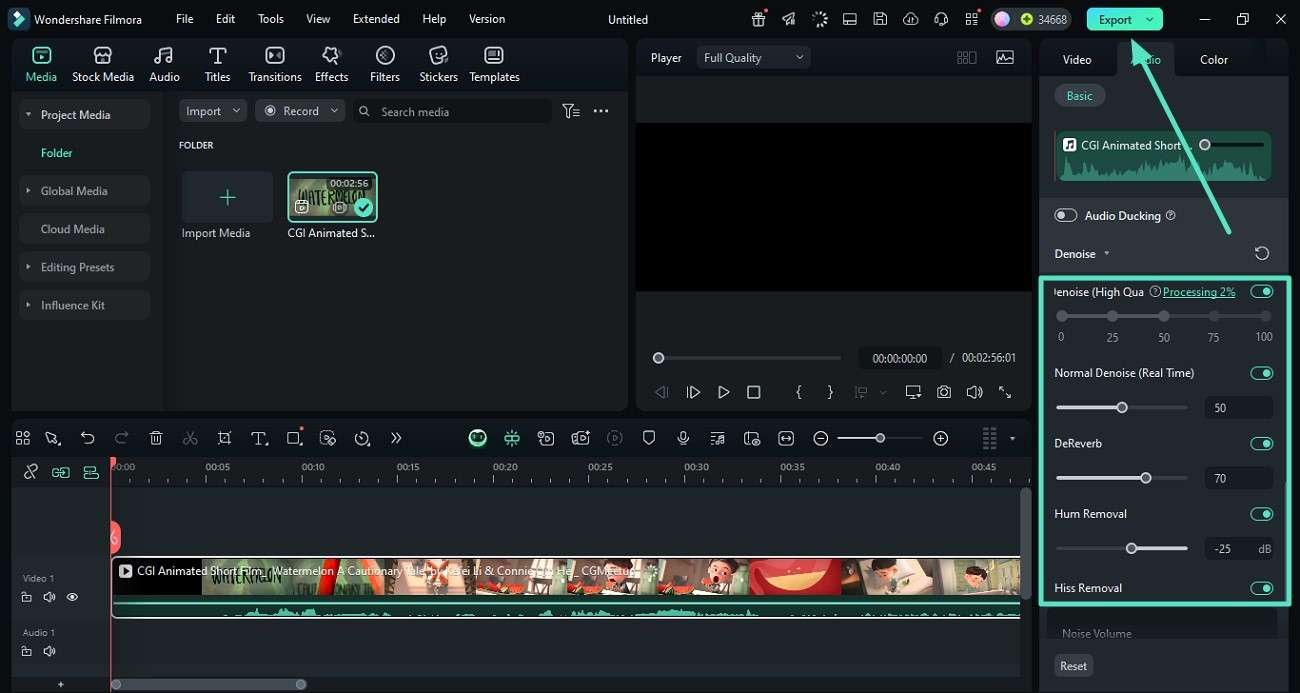Switch to the Color properties tab

coord(1214,60)
